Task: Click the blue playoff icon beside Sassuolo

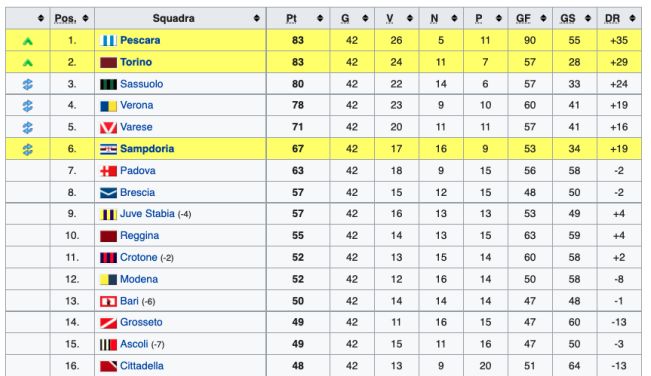Action: pyautogui.click(x=28, y=84)
